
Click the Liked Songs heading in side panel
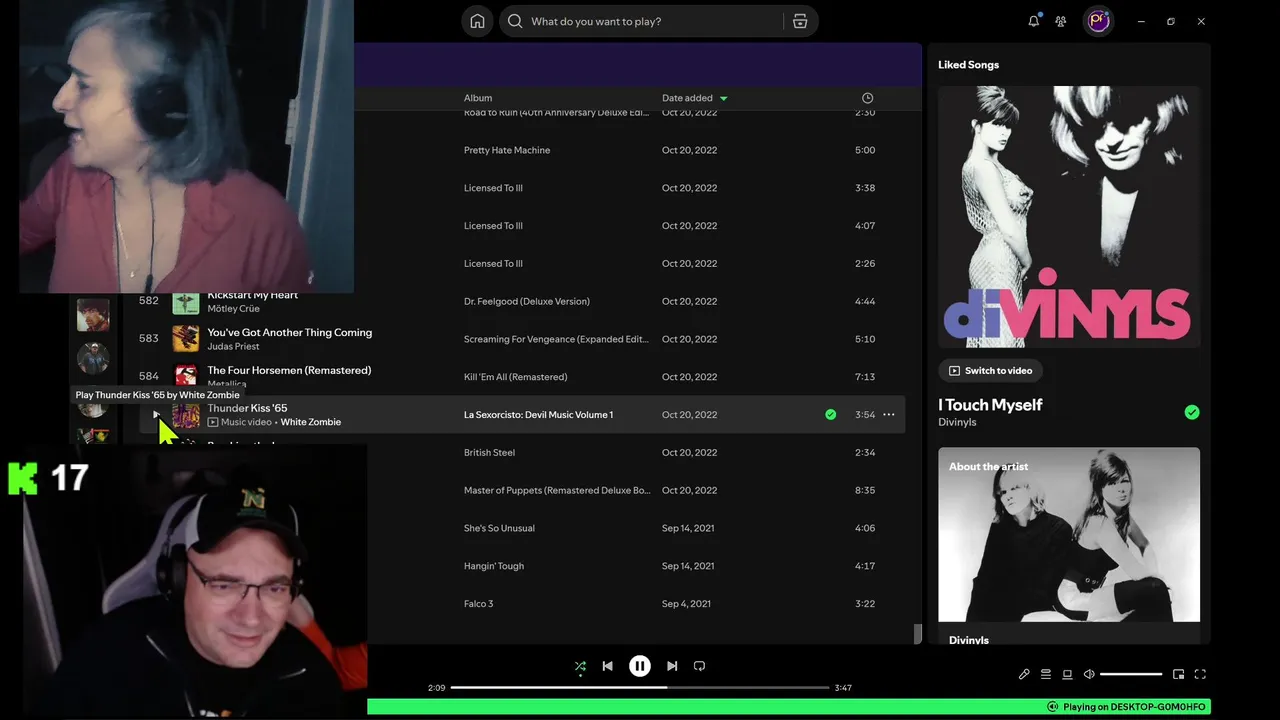tap(968, 65)
